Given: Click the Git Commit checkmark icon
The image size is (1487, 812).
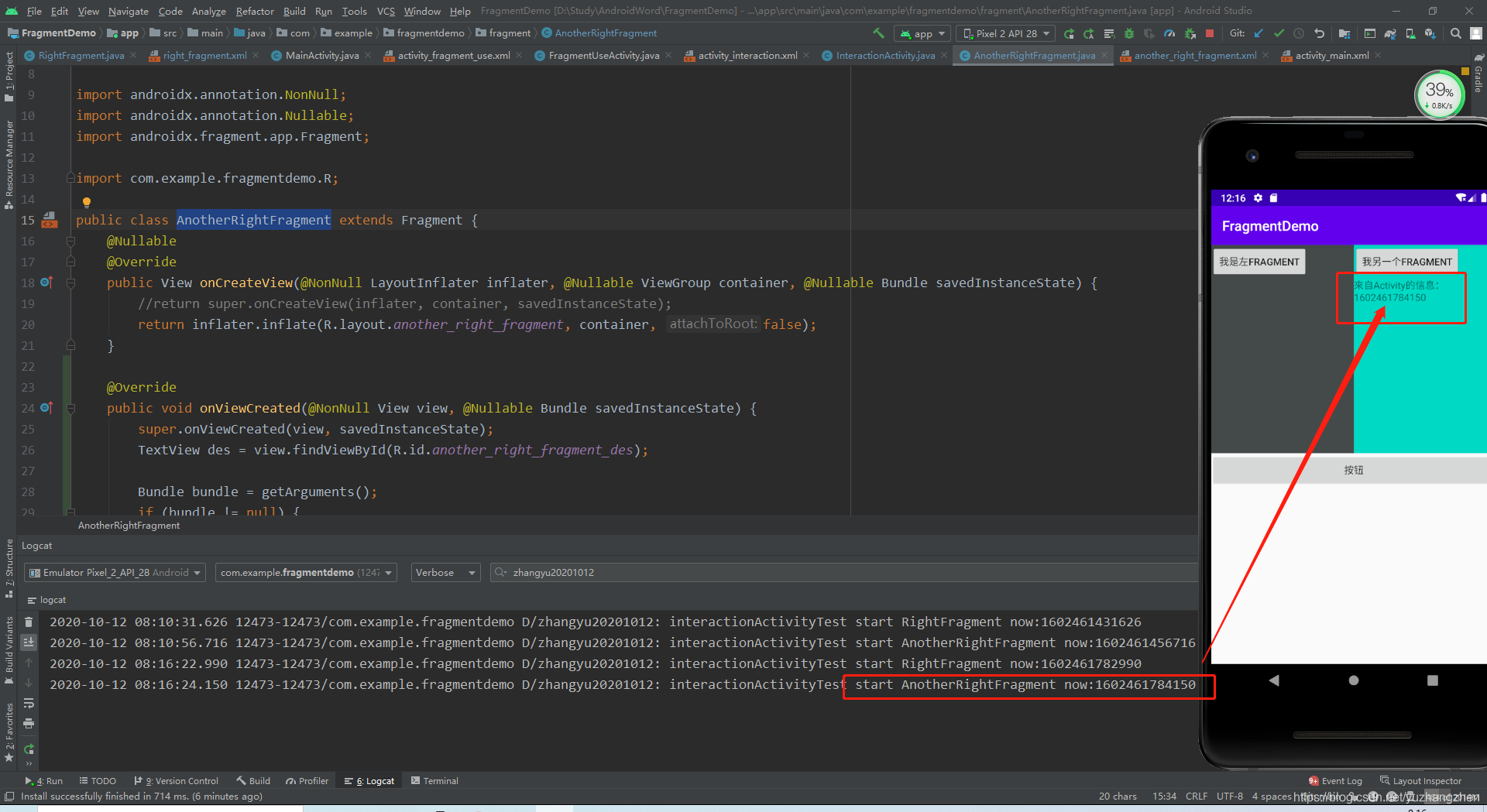Looking at the screenshot, I should click(x=1279, y=33).
